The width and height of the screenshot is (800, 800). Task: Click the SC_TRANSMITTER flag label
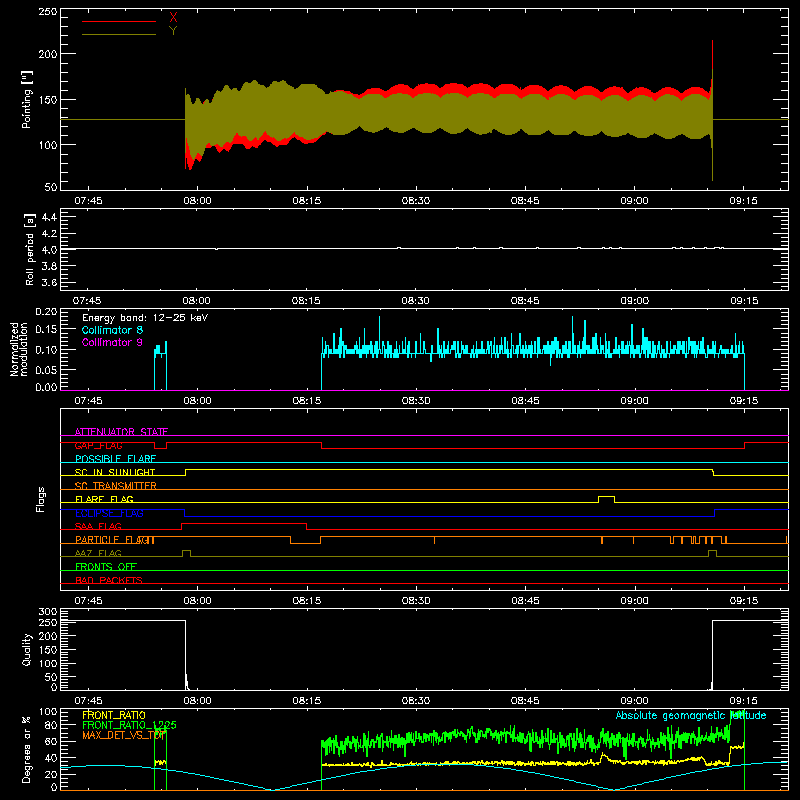[x=115, y=486]
